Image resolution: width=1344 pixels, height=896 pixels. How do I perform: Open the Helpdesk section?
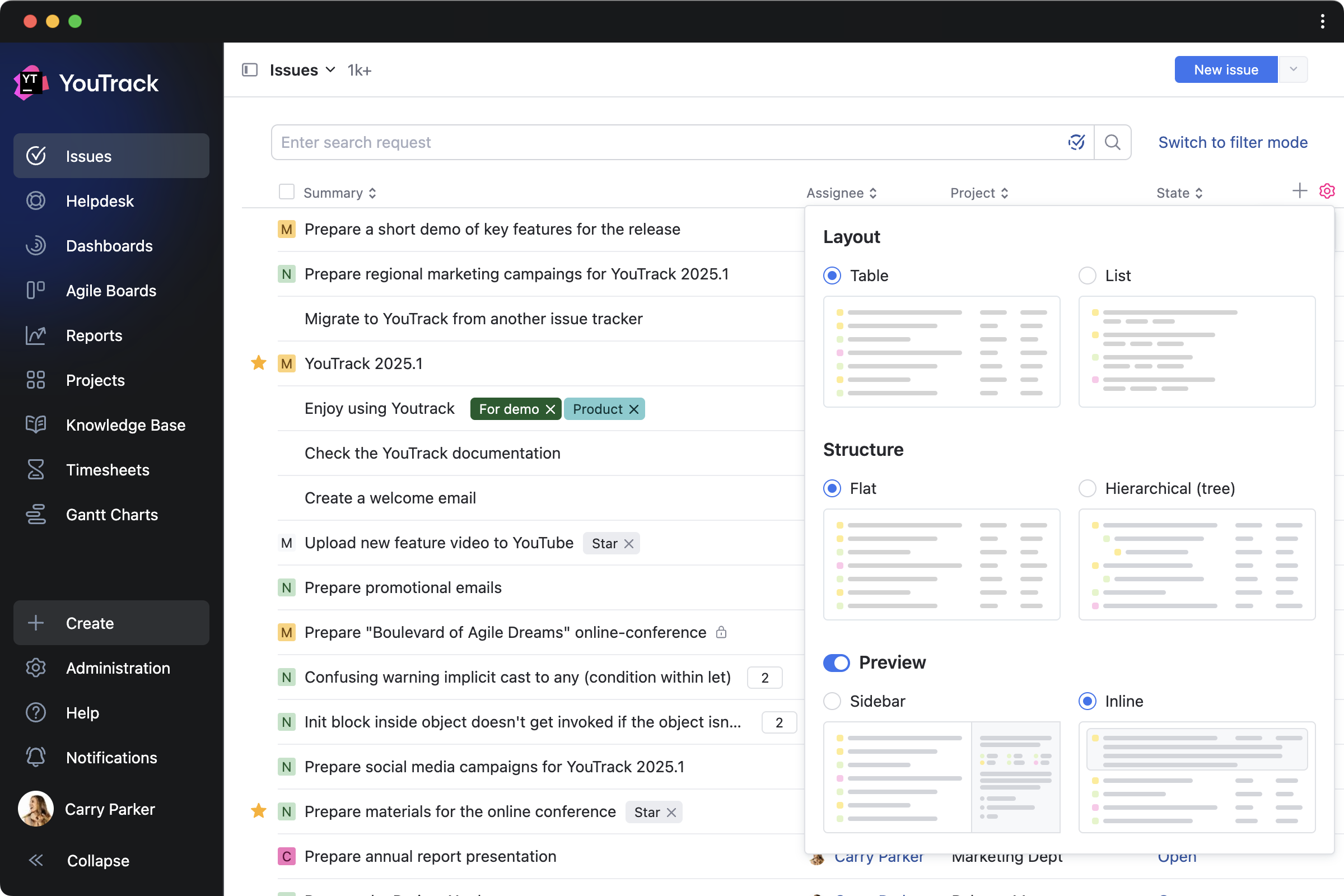[99, 200]
